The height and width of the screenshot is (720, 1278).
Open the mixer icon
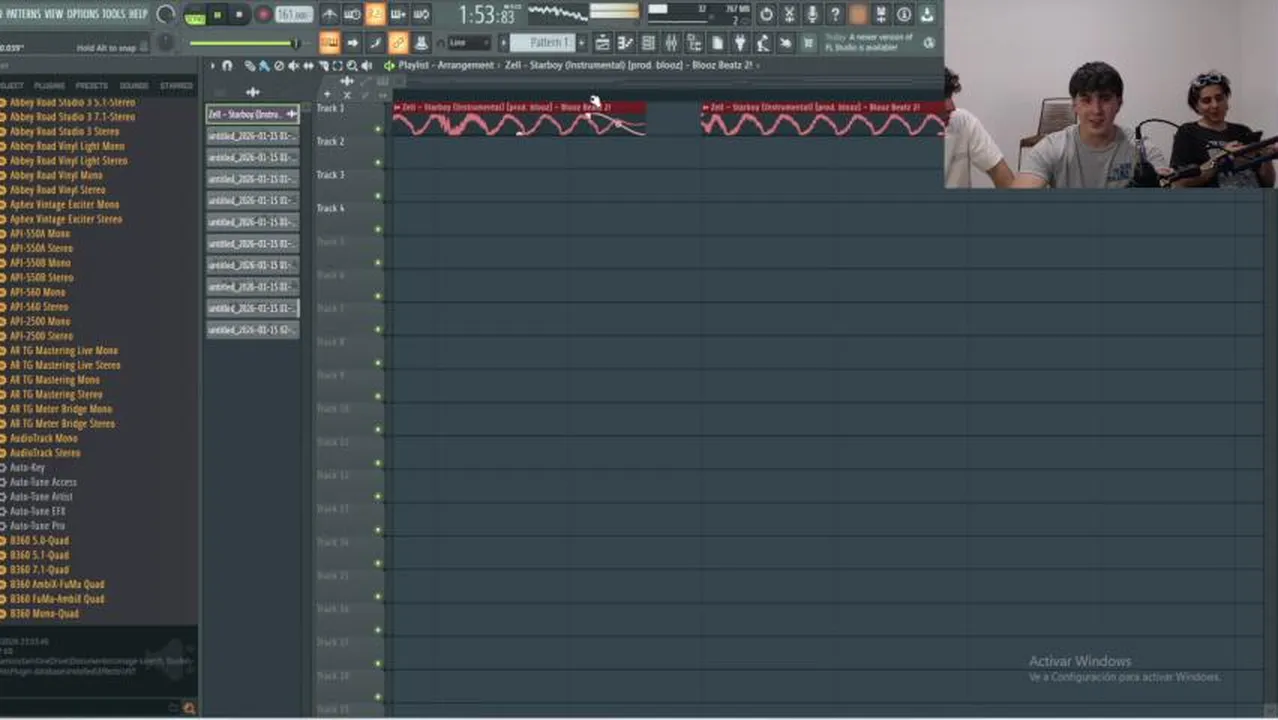coord(671,43)
